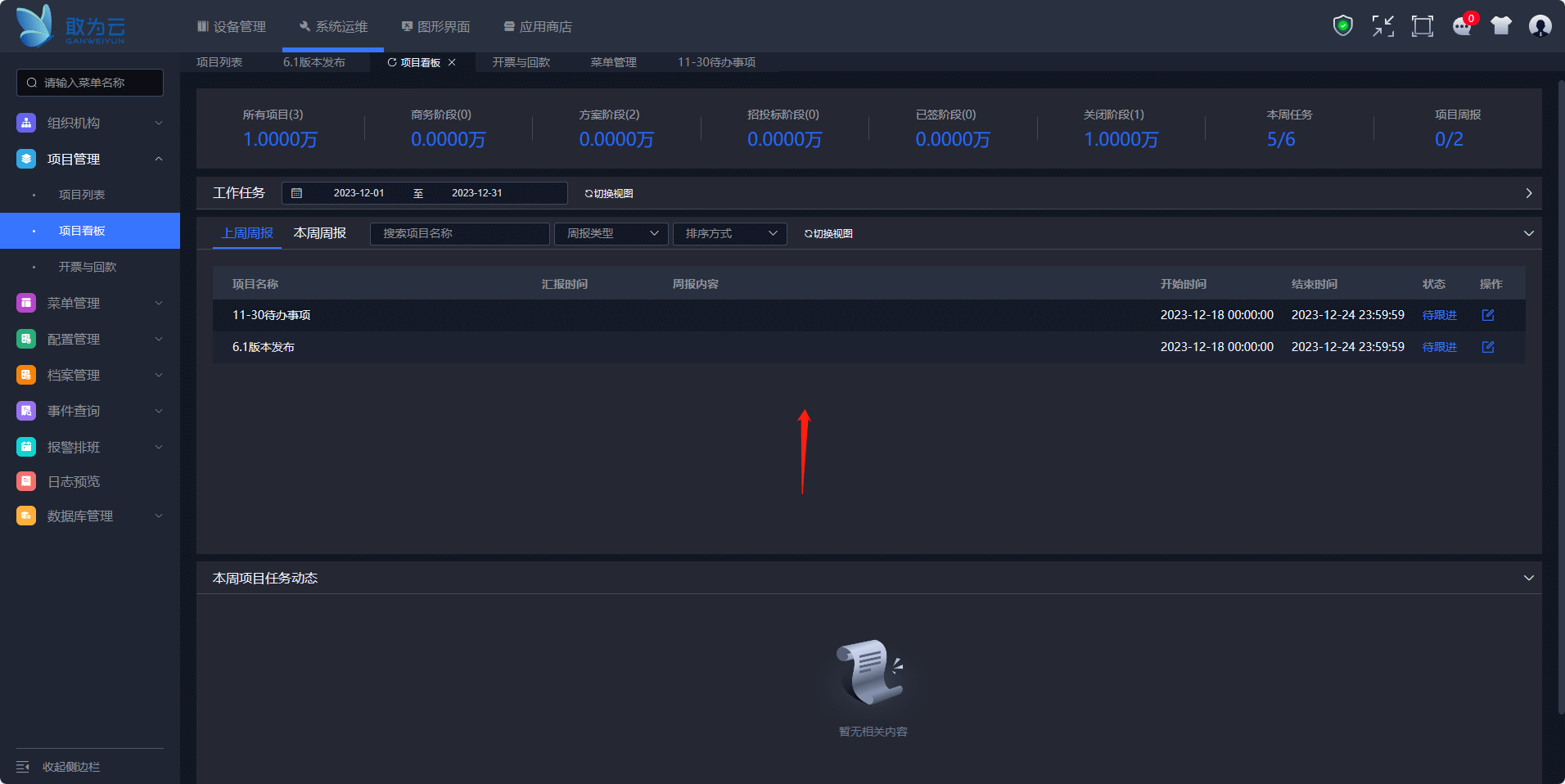
Task: Edit the 11-30待办事项 weekly report row
Action: [1488, 315]
